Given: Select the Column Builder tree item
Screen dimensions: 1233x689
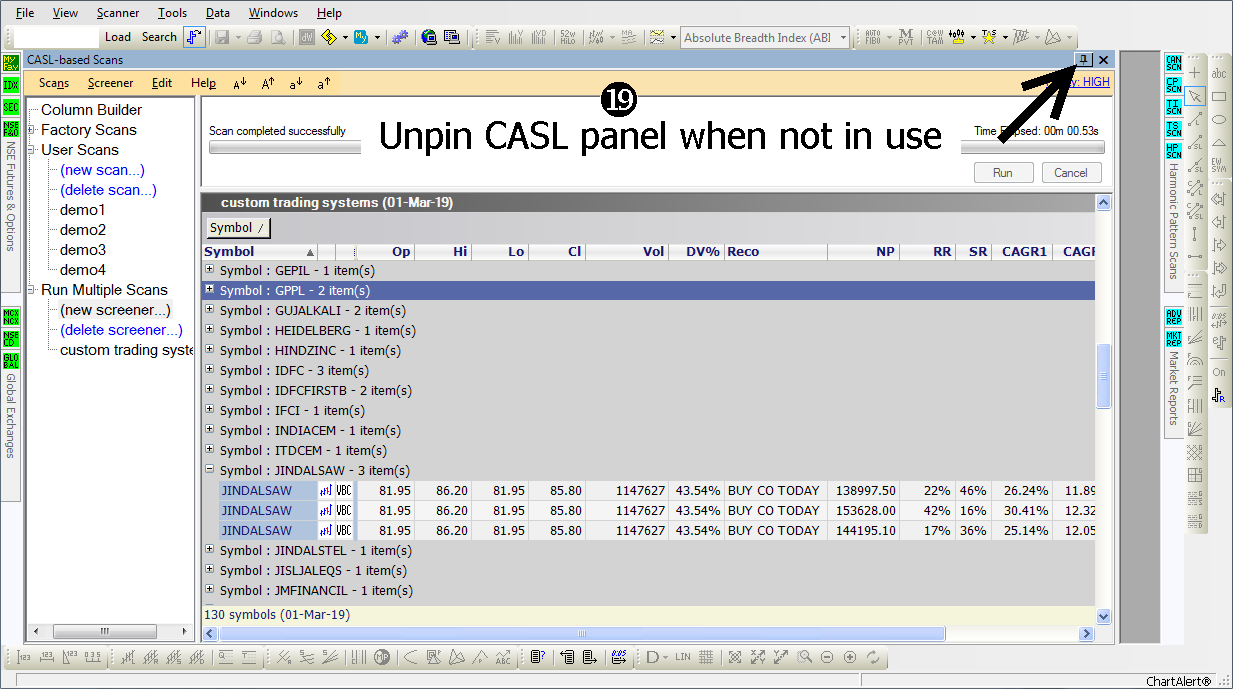Looking at the screenshot, I should [x=91, y=110].
